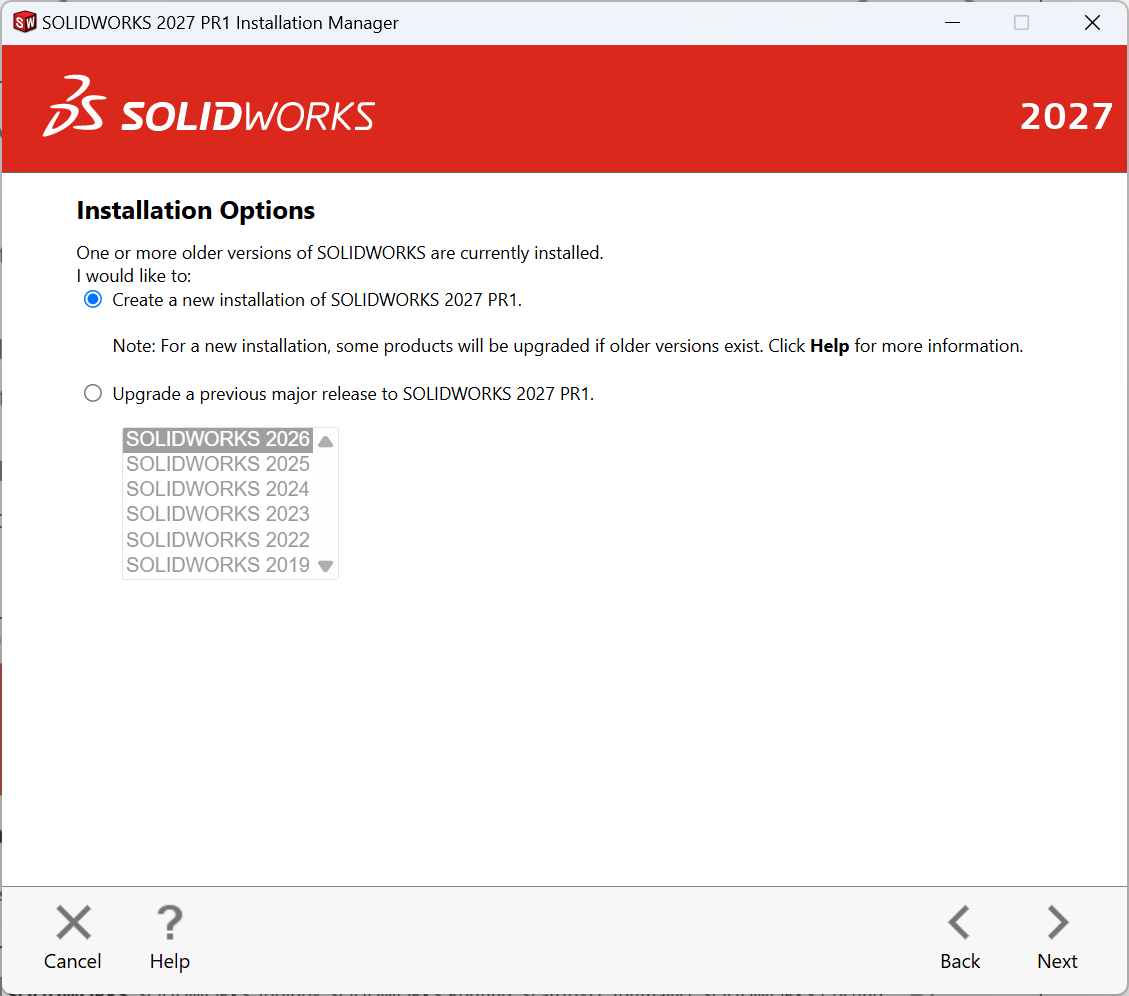
Task: Click the version list scroll down arrow
Action: tap(325, 566)
